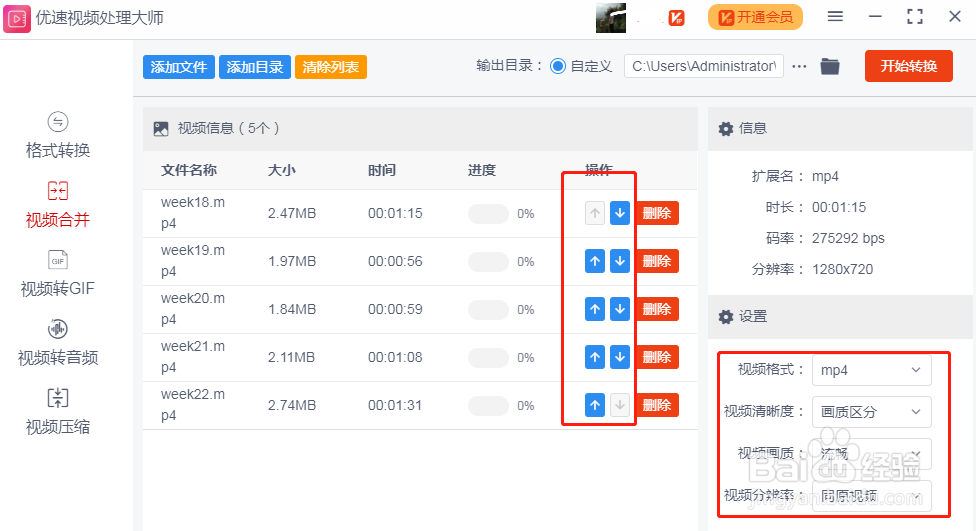Click the progress bar for week22.mp4
The width and height of the screenshot is (976, 531).
pyautogui.click(x=489, y=406)
